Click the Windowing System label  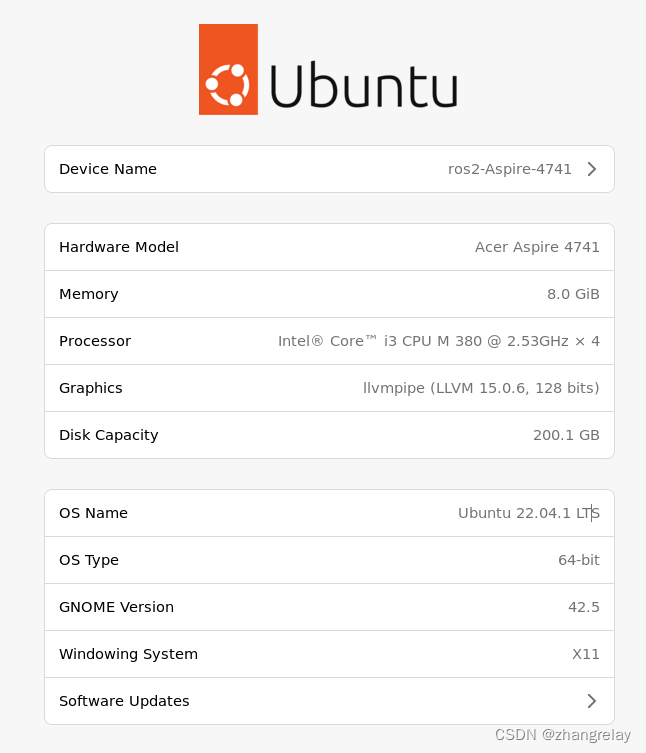128,654
